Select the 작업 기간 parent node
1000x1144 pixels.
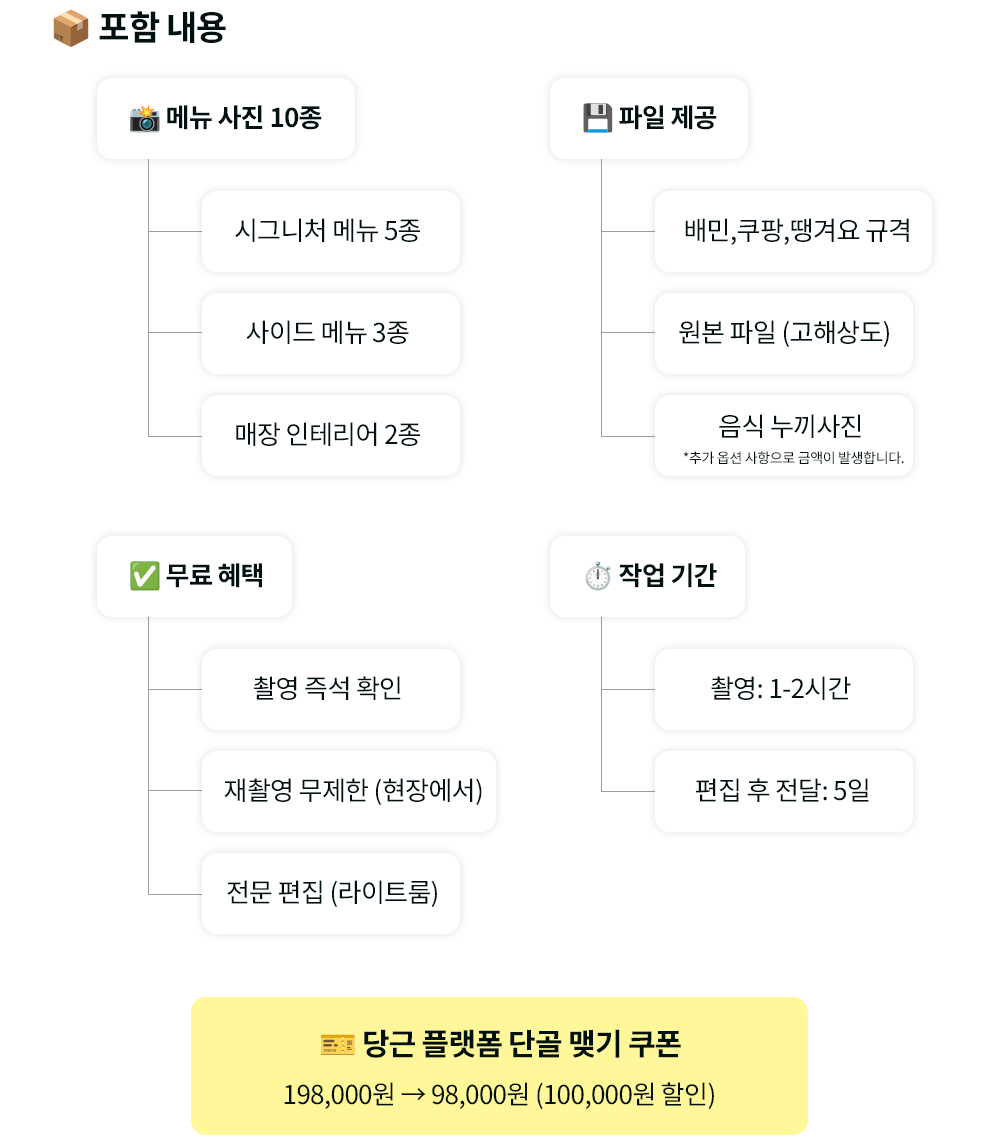coord(648,576)
